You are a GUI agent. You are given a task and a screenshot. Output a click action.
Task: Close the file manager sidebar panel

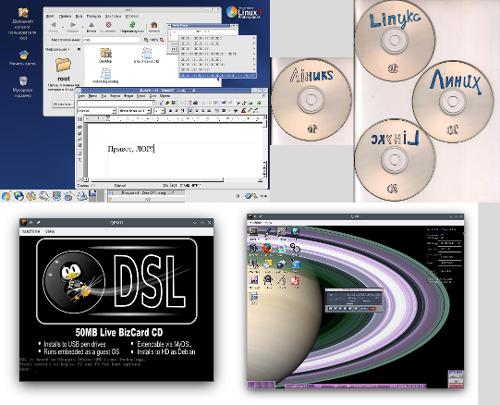point(79,49)
